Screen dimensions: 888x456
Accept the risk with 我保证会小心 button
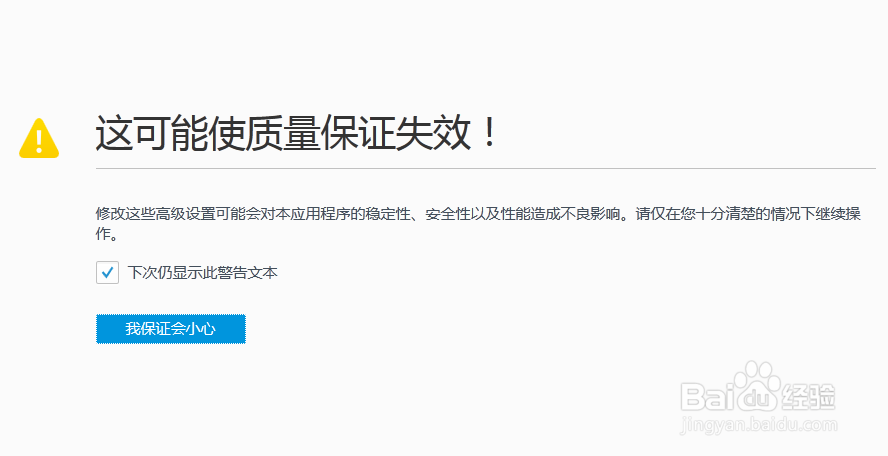click(170, 329)
